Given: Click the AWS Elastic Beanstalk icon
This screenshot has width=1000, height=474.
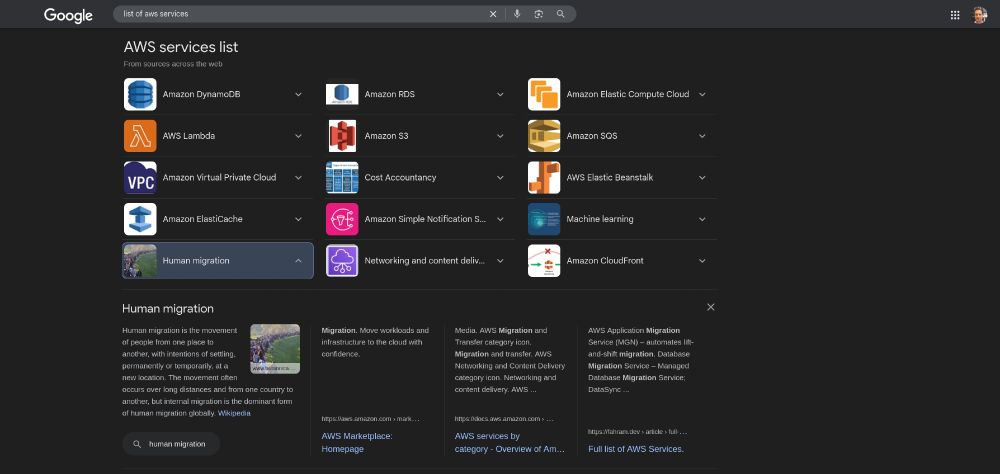Looking at the screenshot, I should (x=544, y=177).
